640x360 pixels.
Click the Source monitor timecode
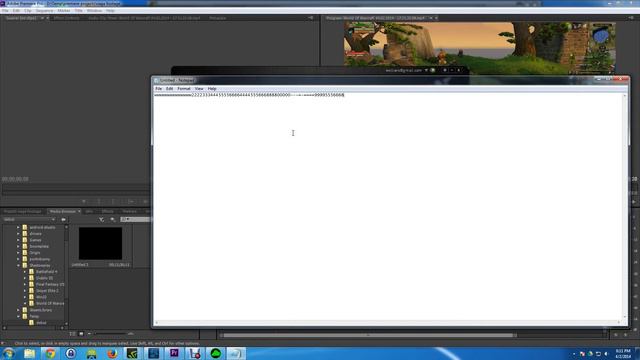(x=15, y=179)
